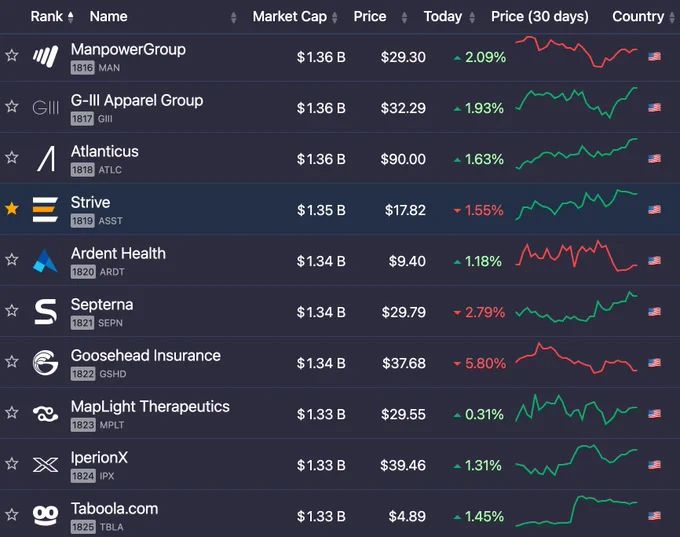Image resolution: width=680 pixels, height=537 pixels.
Task: Click the Goosehead Insurance logo
Action: tap(46, 363)
